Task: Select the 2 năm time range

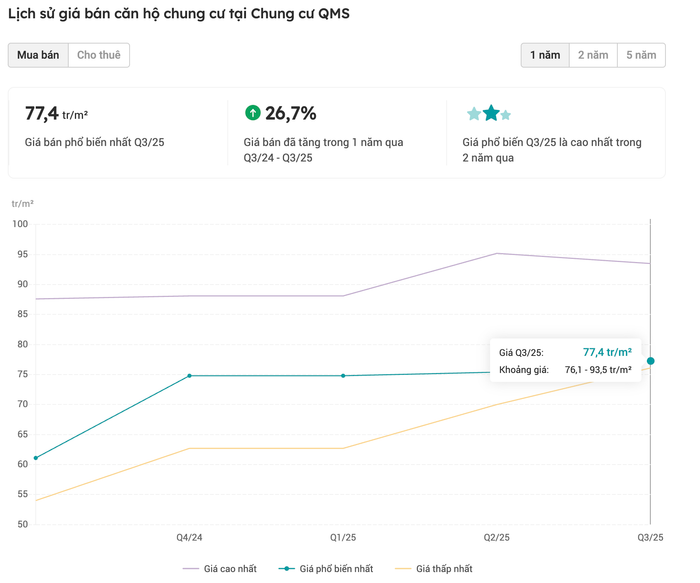Action: [593, 55]
